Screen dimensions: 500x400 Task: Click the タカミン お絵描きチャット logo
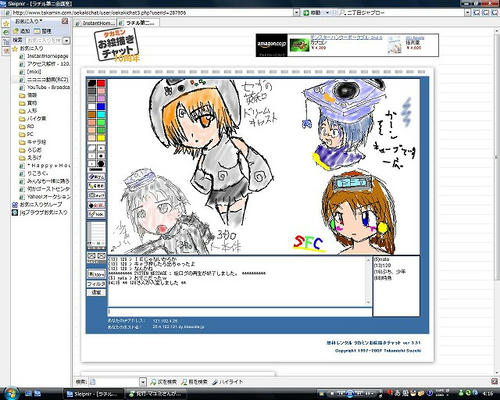pyautogui.click(x=117, y=45)
